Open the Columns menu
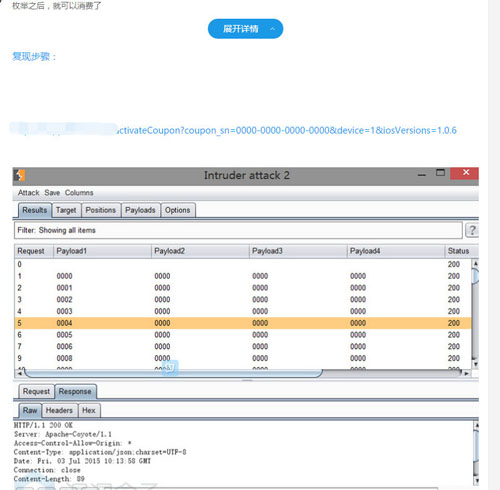Image resolution: width=500 pixels, height=490 pixels. coord(79,193)
